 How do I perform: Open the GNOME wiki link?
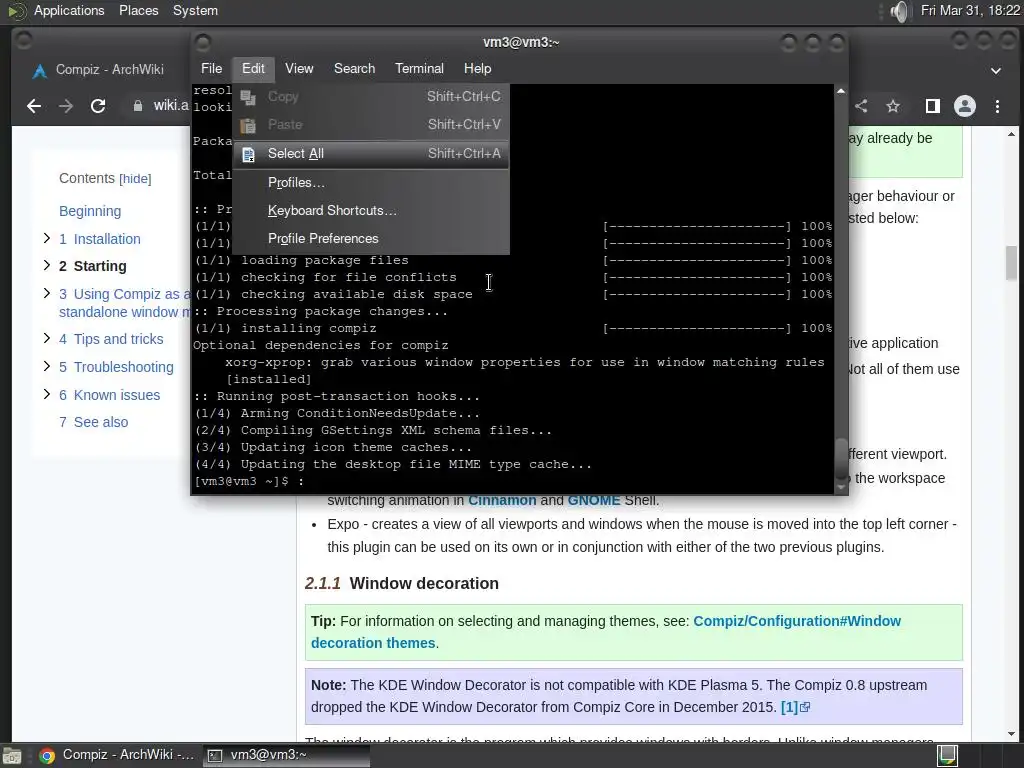click(x=594, y=500)
